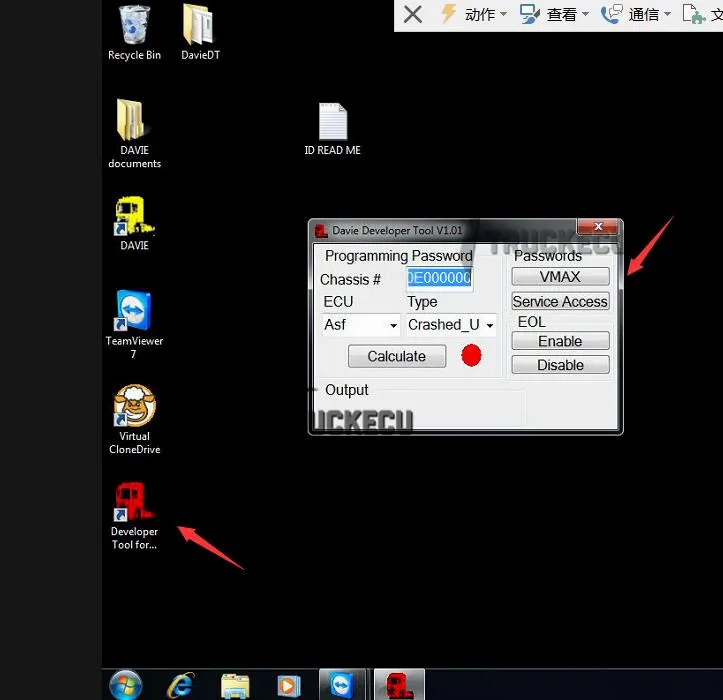The image size is (723, 700).
Task: Click the X close icon in the remote toolbar
Action: 413,14
